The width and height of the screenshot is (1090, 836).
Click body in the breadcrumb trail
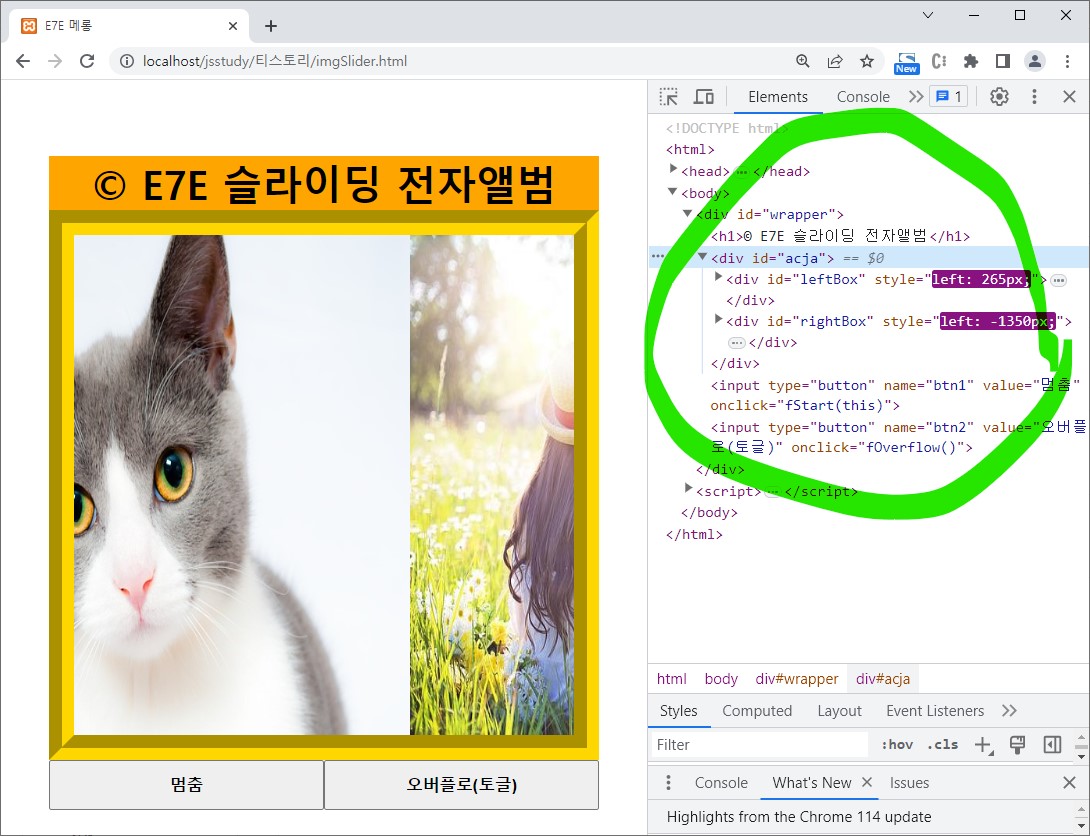coord(721,679)
